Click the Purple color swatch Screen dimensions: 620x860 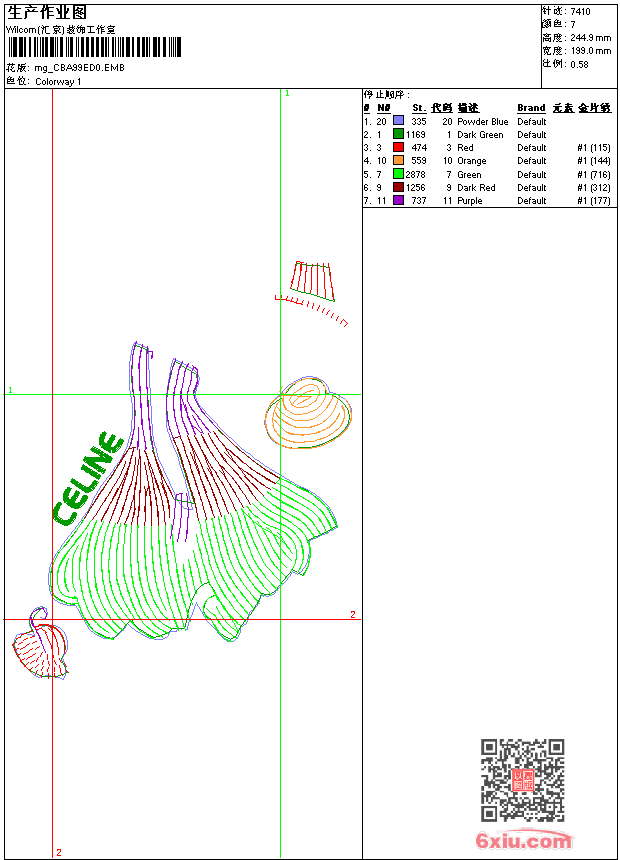click(x=398, y=200)
